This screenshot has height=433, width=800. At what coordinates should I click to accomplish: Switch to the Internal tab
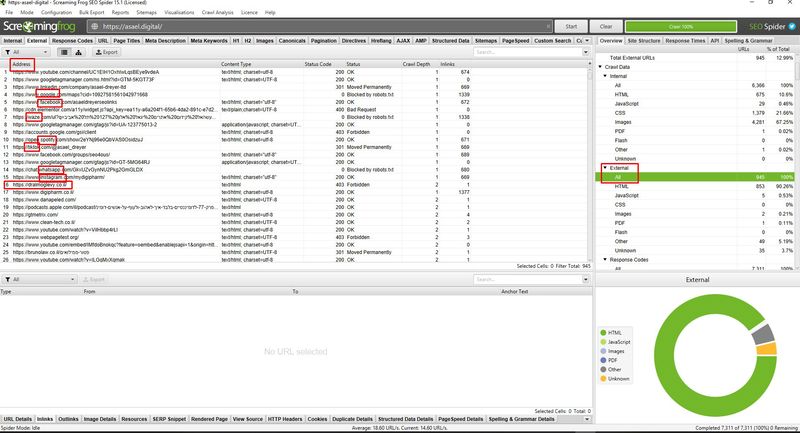click(x=13, y=40)
